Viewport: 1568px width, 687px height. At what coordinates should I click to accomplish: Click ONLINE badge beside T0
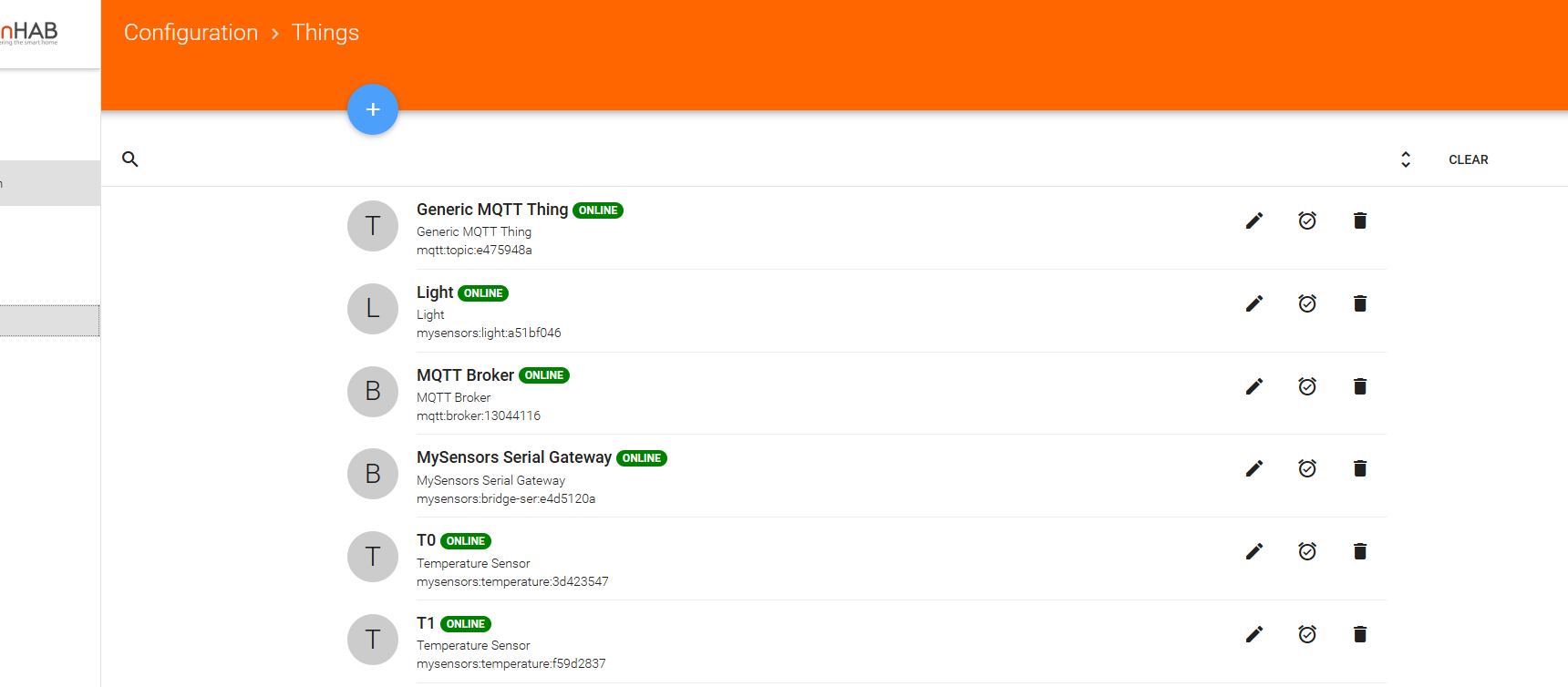click(x=466, y=541)
